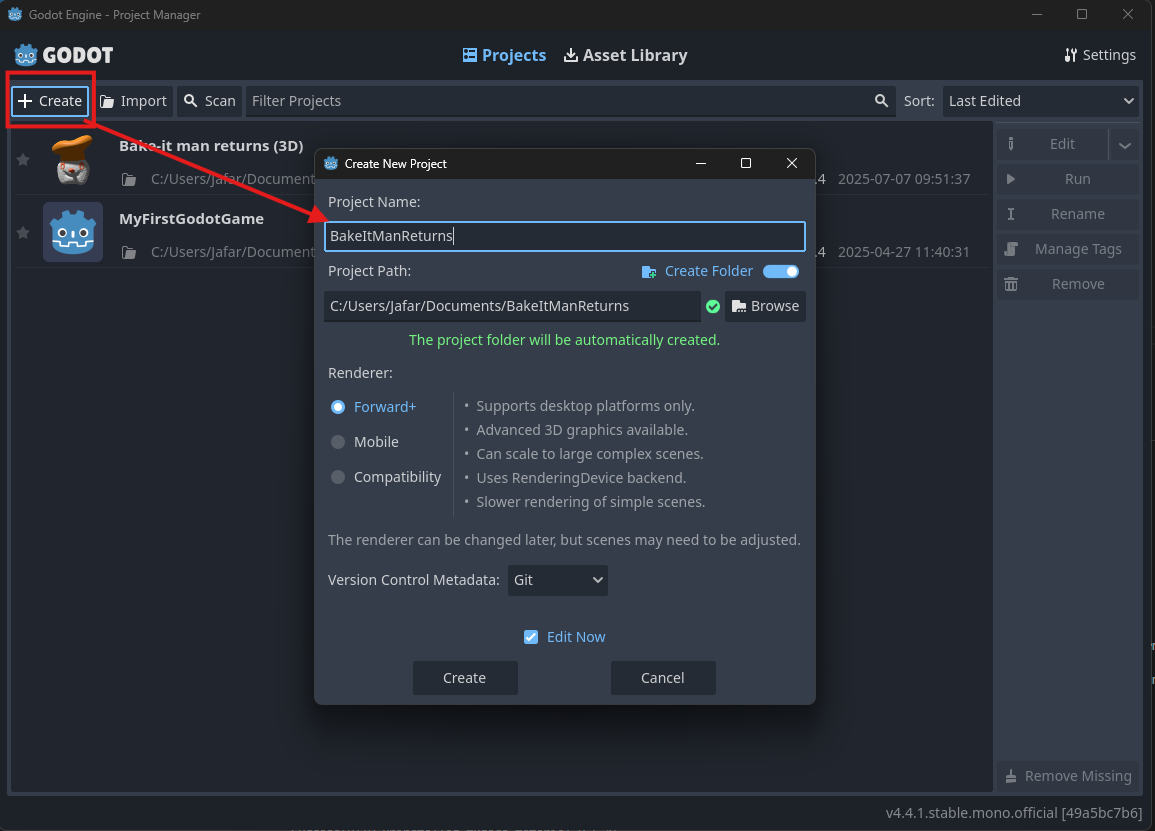Click the version string v4.4.1.stable.mono.official
The height and width of the screenshot is (831, 1155).
coord(1014,813)
